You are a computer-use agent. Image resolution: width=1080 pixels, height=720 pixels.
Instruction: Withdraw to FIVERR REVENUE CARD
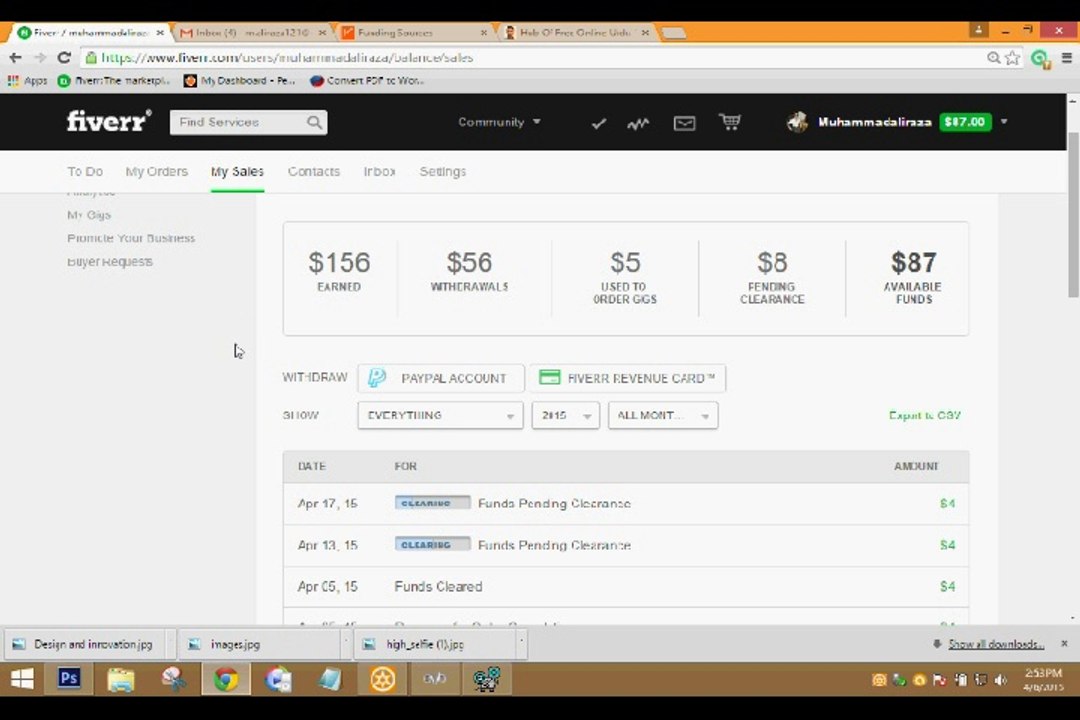click(x=627, y=378)
